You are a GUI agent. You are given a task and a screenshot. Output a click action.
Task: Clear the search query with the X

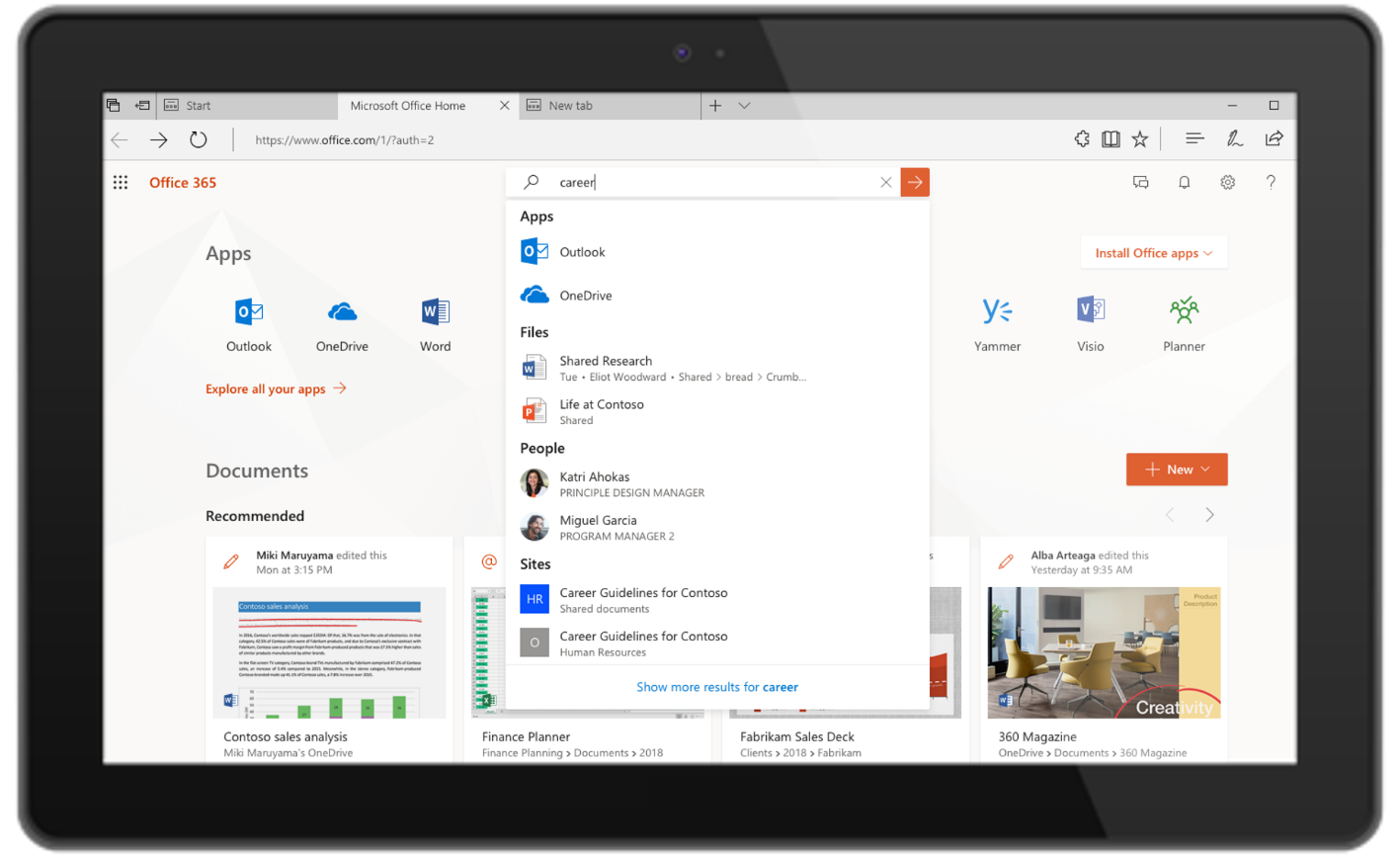pyautogui.click(x=885, y=182)
